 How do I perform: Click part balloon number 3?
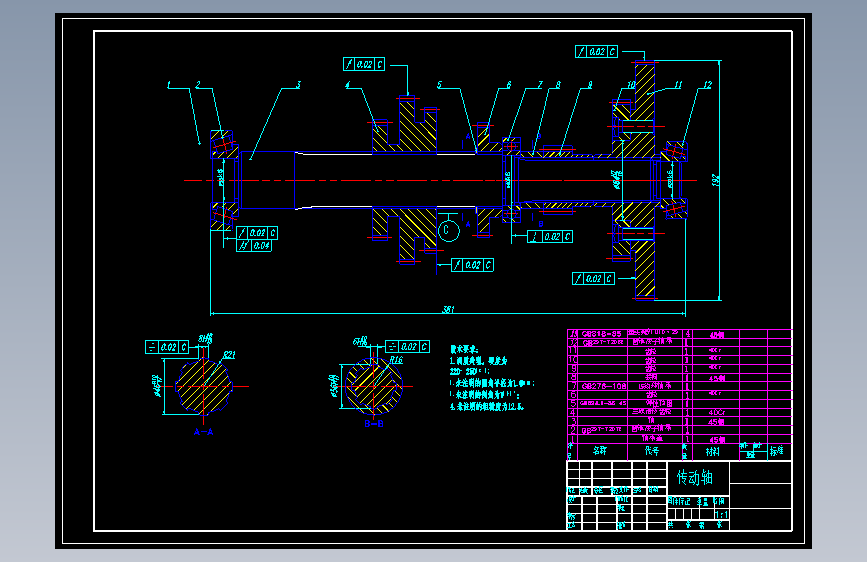click(298, 85)
